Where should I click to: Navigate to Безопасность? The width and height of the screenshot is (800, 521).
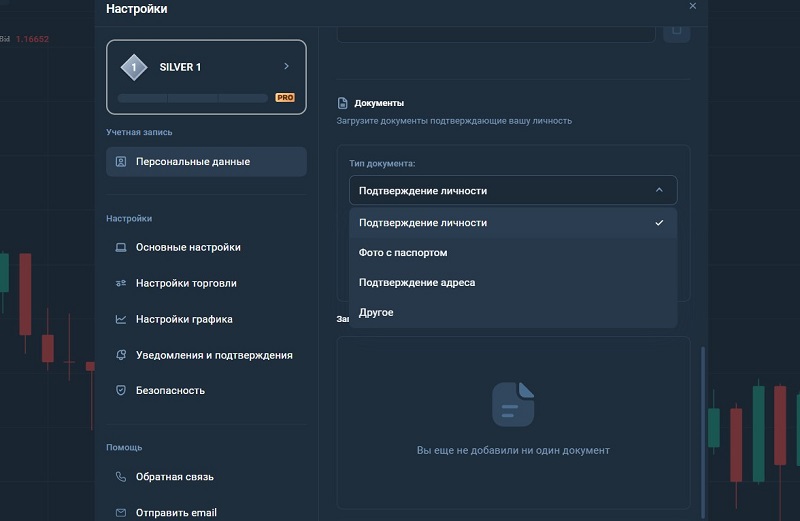coord(206,390)
